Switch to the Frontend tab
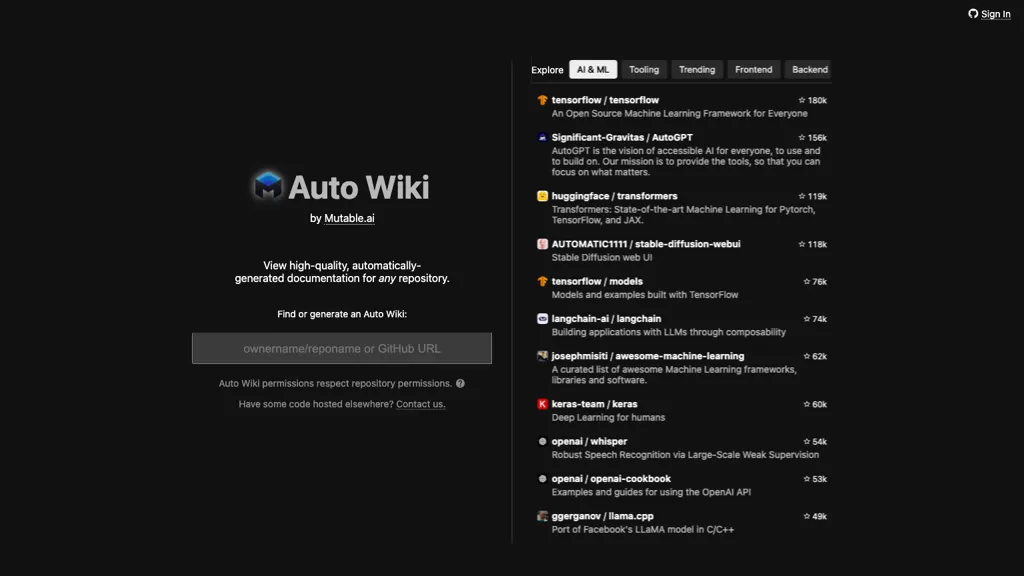Image resolution: width=1024 pixels, height=576 pixels. [753, 69]
